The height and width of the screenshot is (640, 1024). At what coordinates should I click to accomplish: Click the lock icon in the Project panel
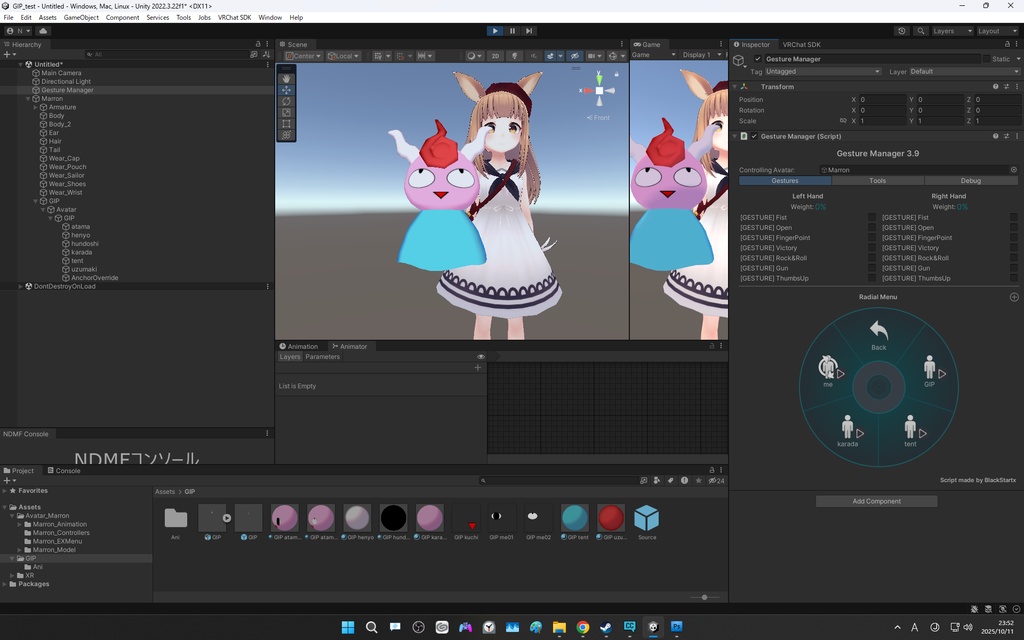point(712,470)
